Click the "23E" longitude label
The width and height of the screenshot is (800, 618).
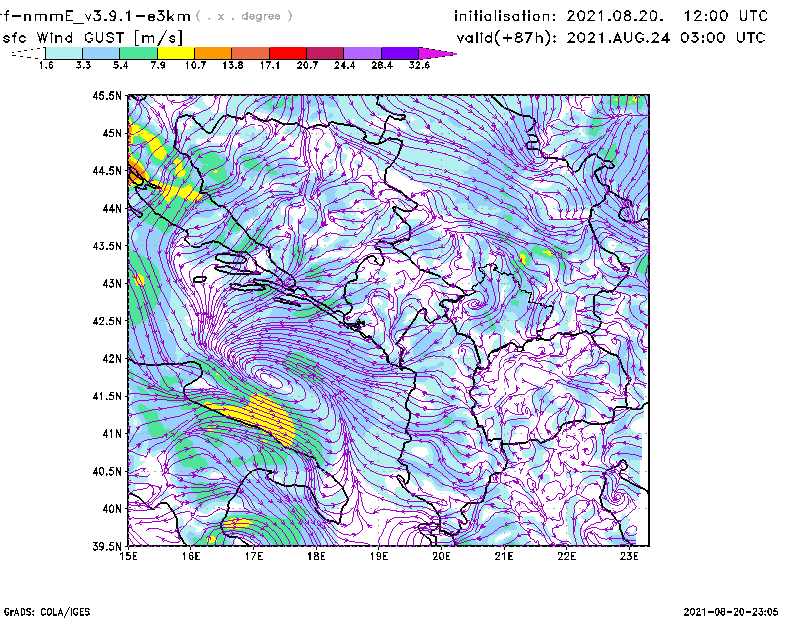(x=630, y=556)
